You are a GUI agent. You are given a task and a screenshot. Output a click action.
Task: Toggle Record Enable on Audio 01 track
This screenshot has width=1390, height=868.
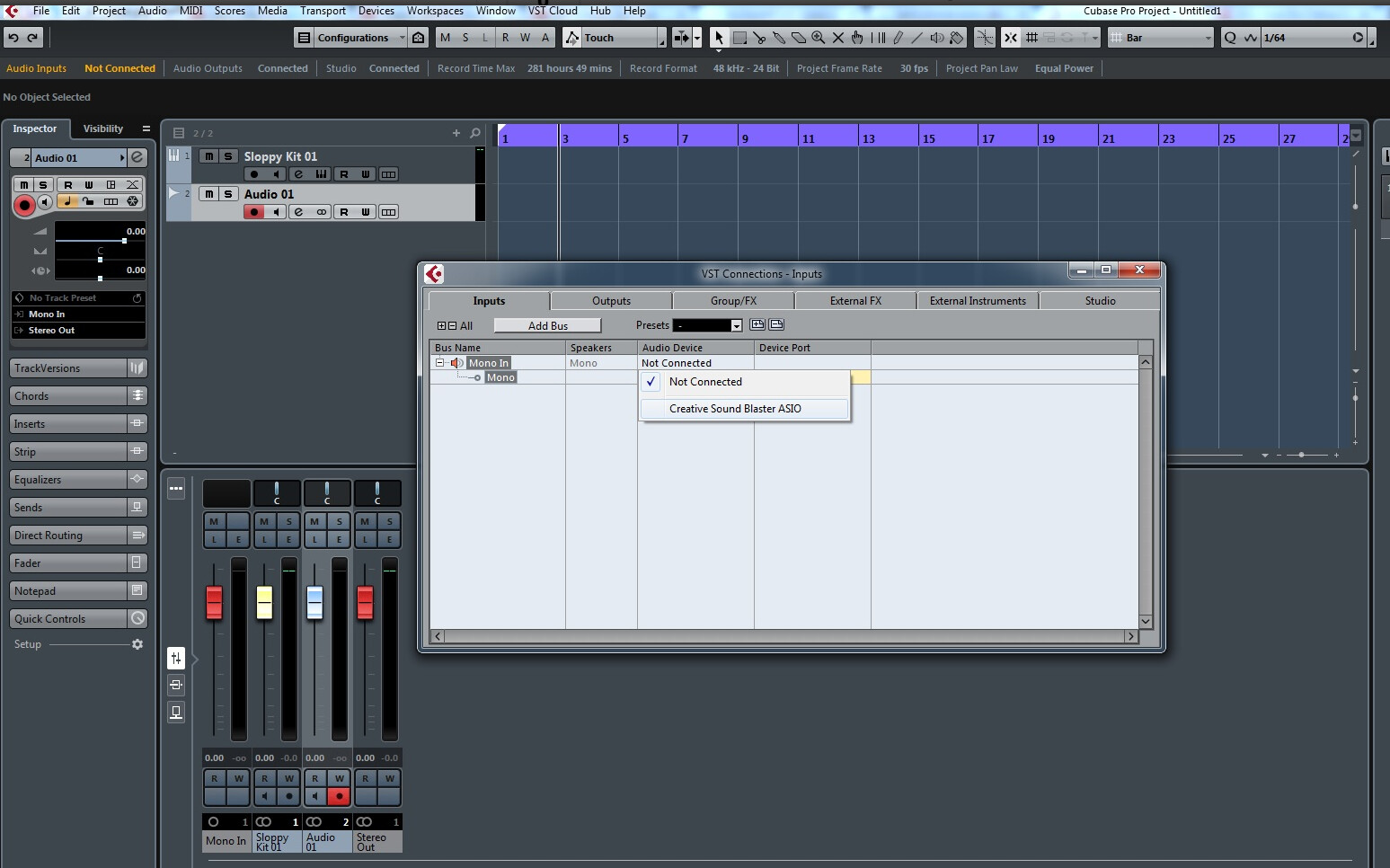(x=254, y=212)
